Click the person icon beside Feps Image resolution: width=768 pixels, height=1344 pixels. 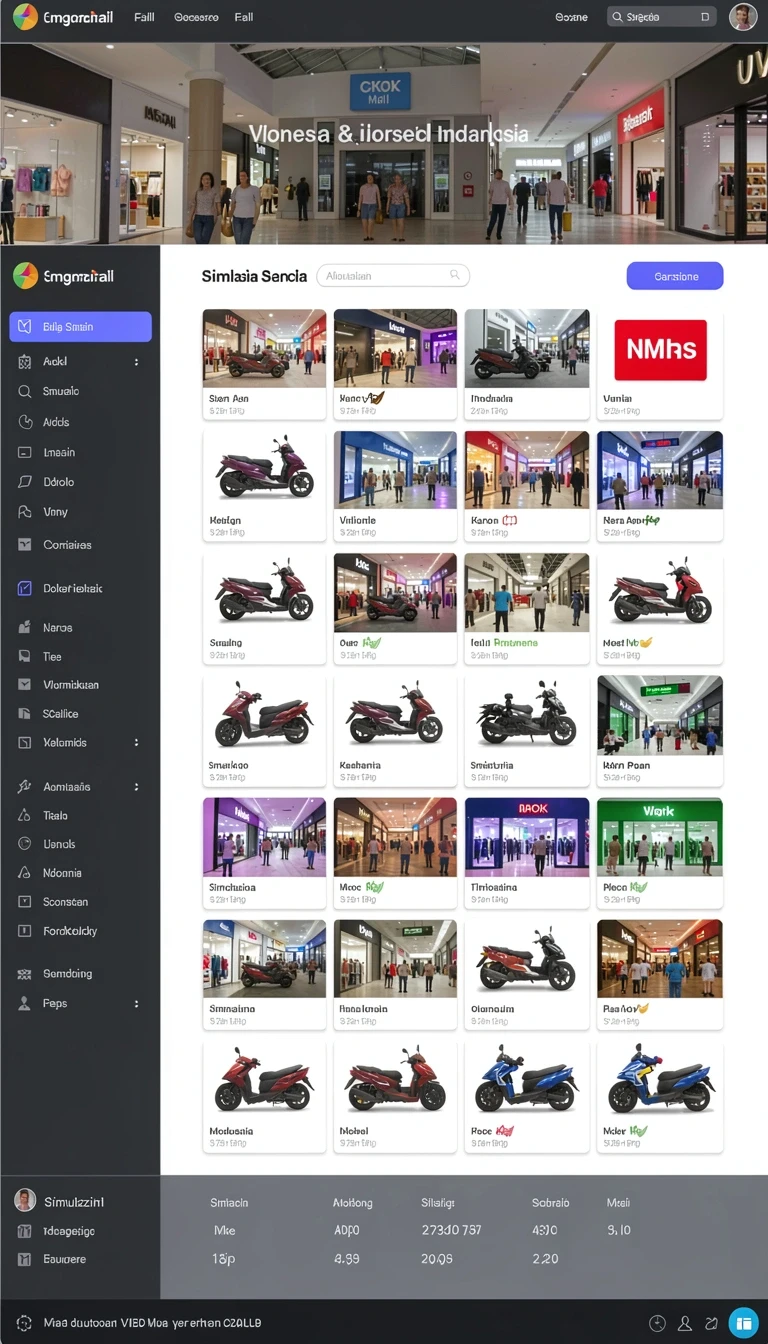[25, 1003]
